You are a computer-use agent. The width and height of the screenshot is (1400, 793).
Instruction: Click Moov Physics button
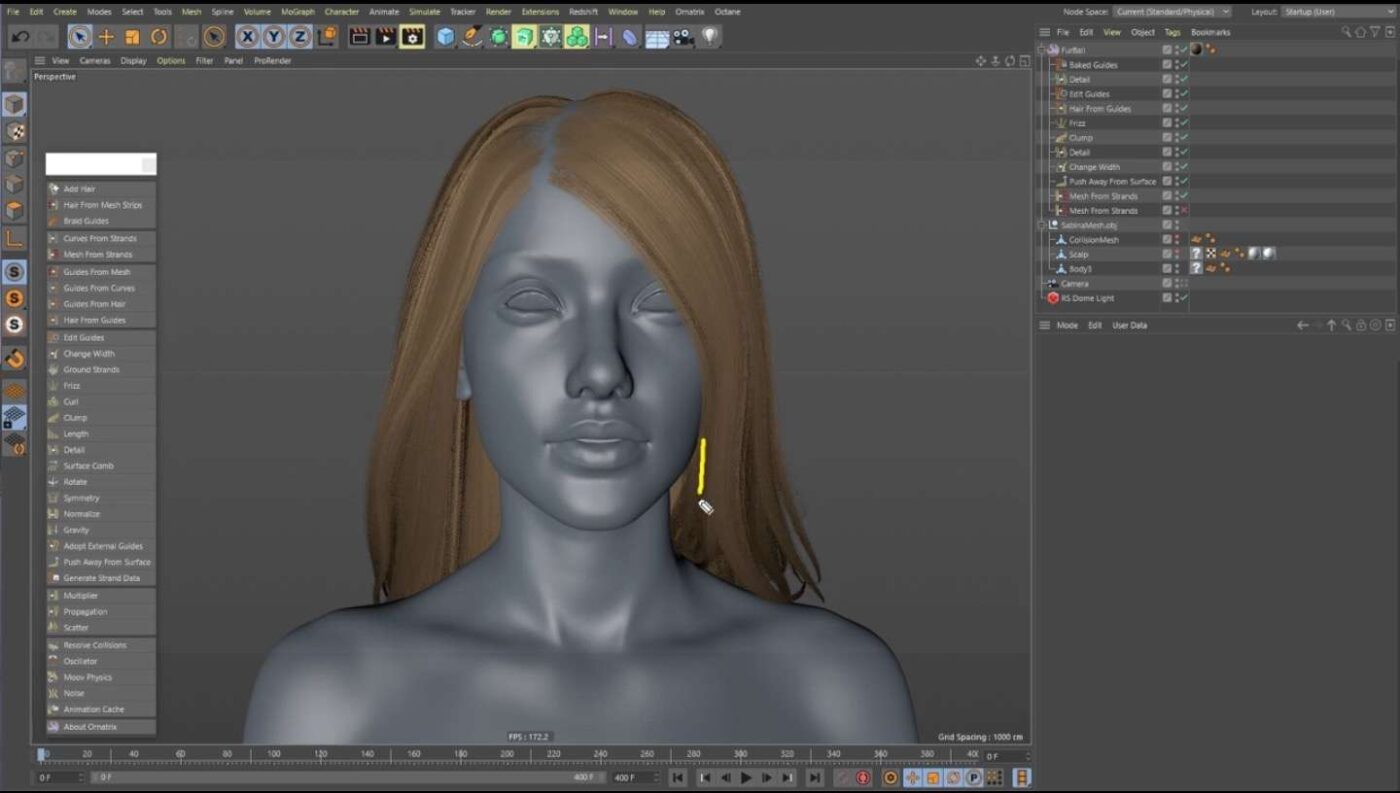pyautogui.click(x=101, y=677)
